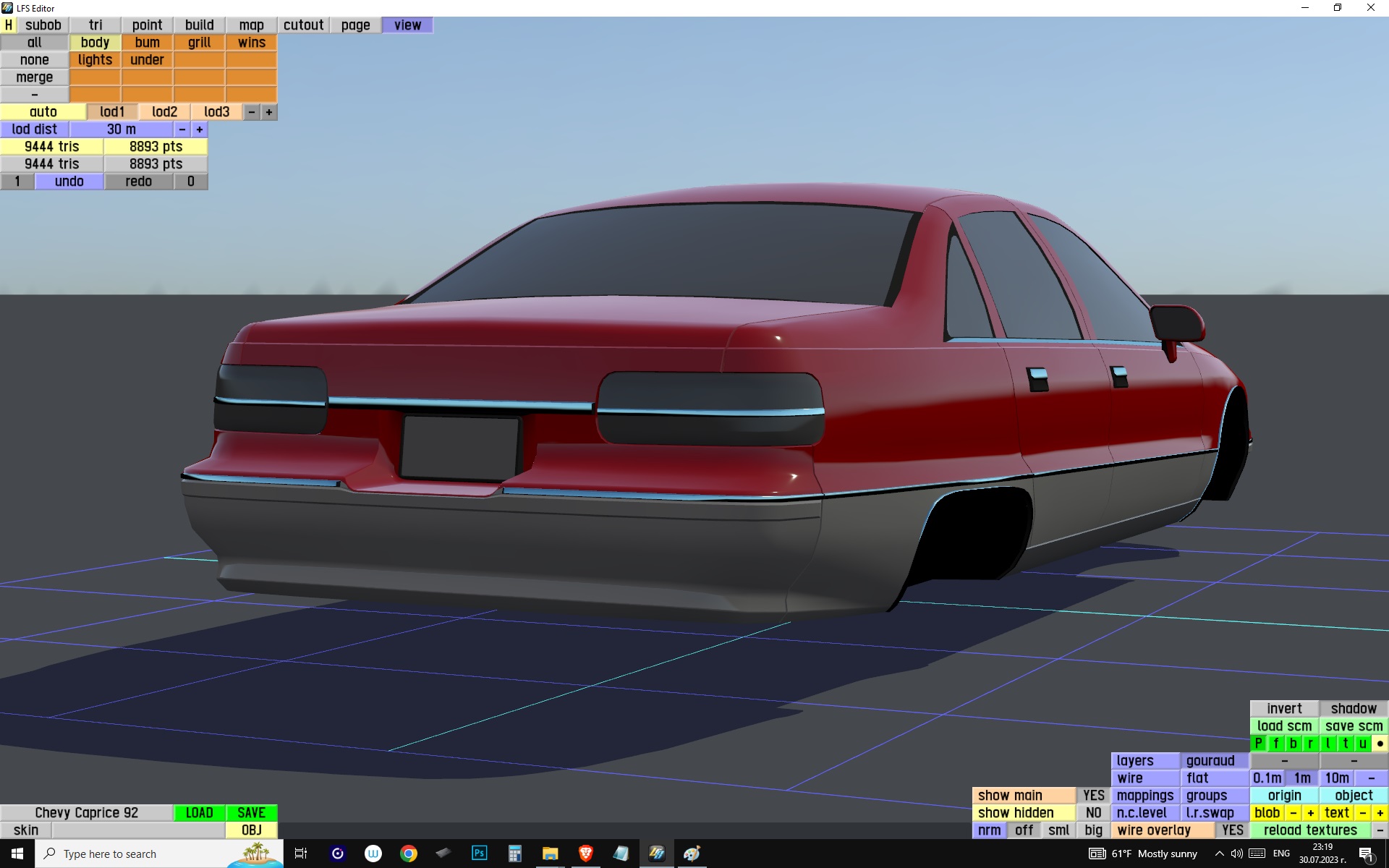Increase text size with plus button
Viewport: 1389px width, 868px height.
pyautogui.click(x=1380, y=813)
